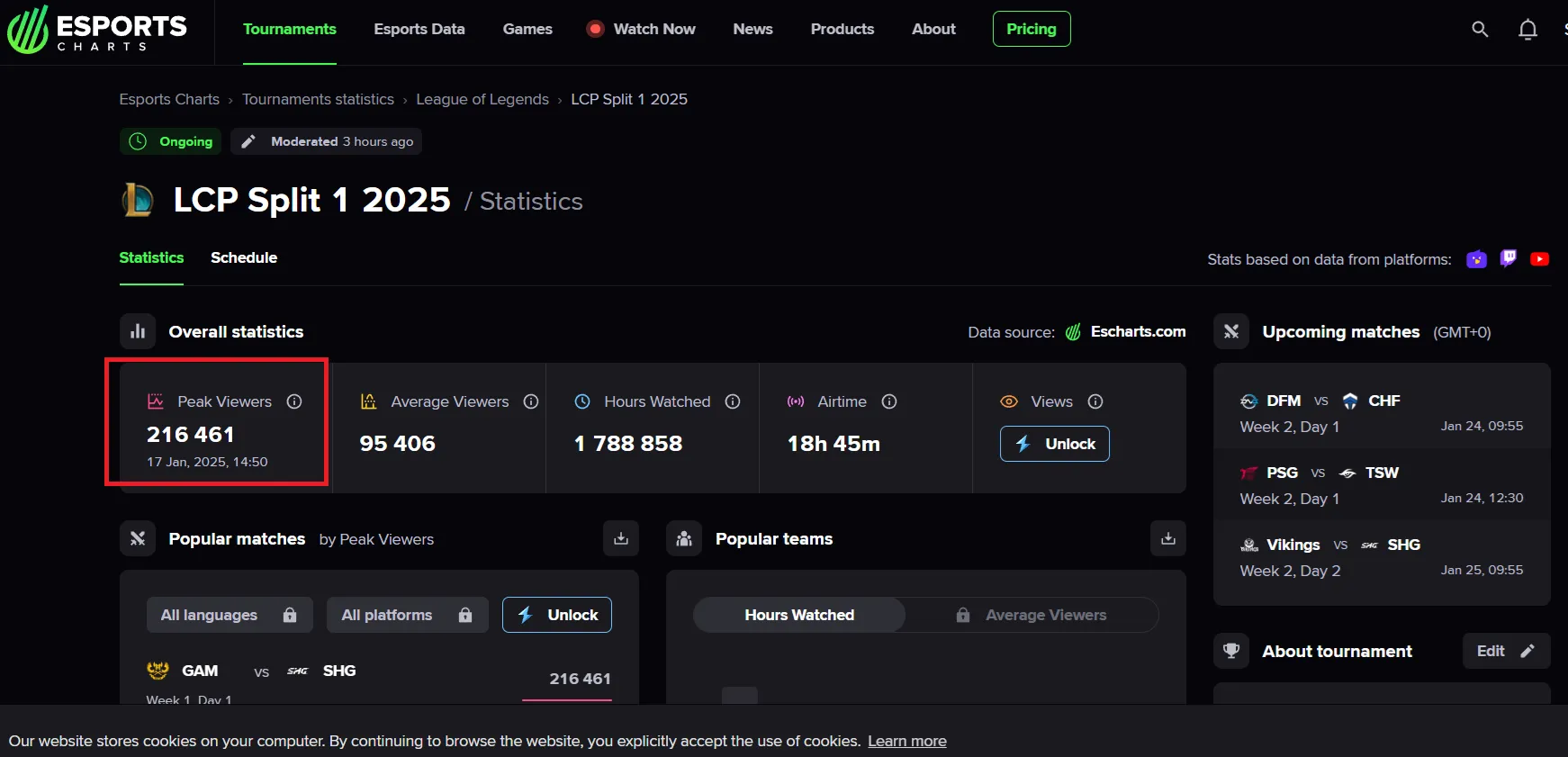Show info tooltip for Hours Watched
This screenshot has width=1568, height=757.
coord(733,401)
